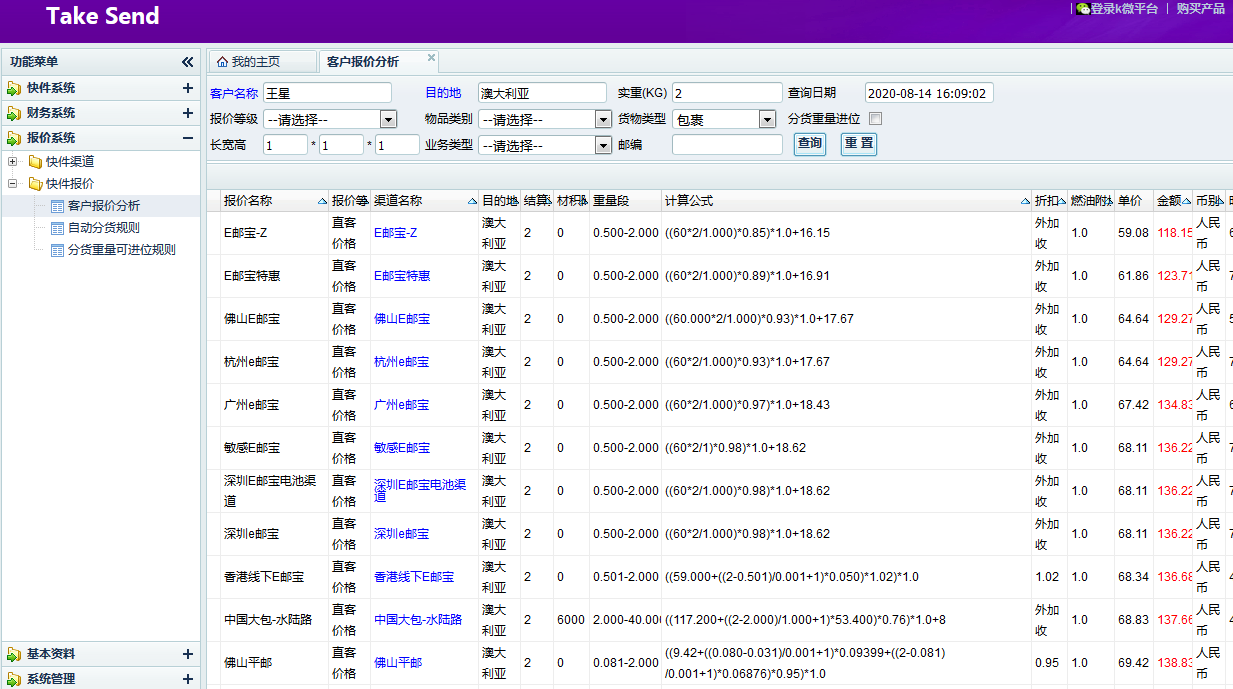This screenshot has width=1233, height=689.
Task: Open the 物品类别 dropdown
Action: pos(602,120)
